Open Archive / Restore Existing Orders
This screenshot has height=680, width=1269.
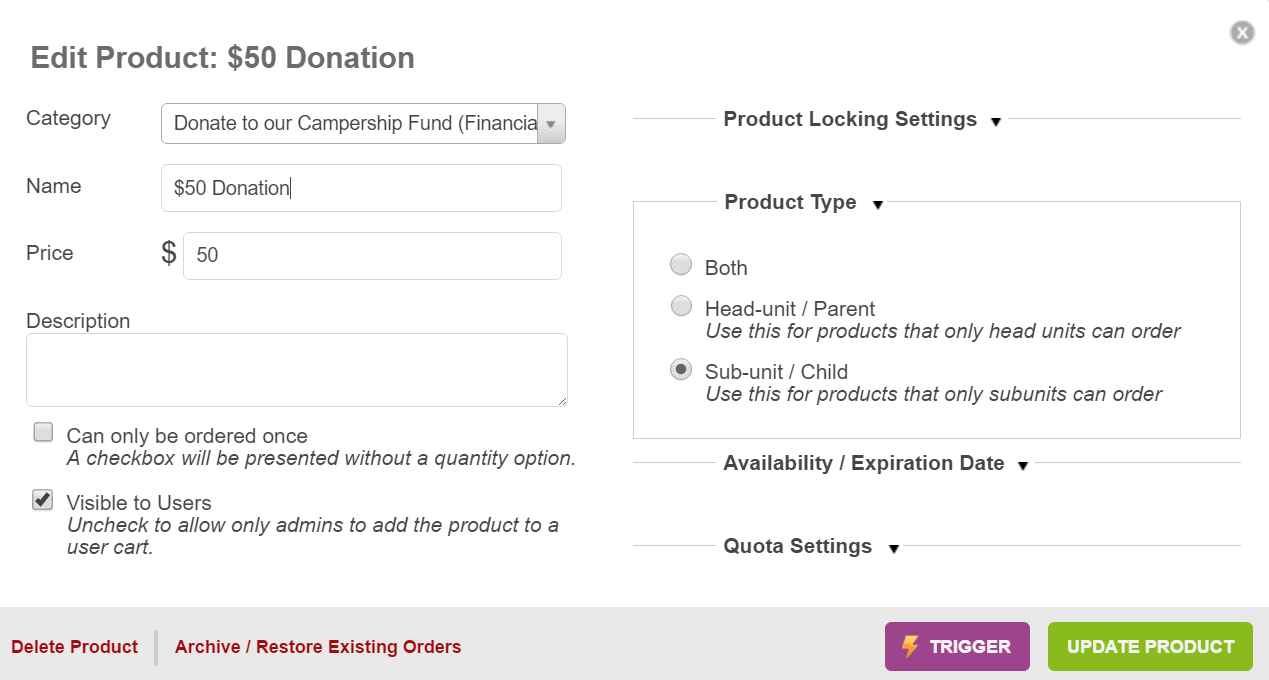point(318,647)
